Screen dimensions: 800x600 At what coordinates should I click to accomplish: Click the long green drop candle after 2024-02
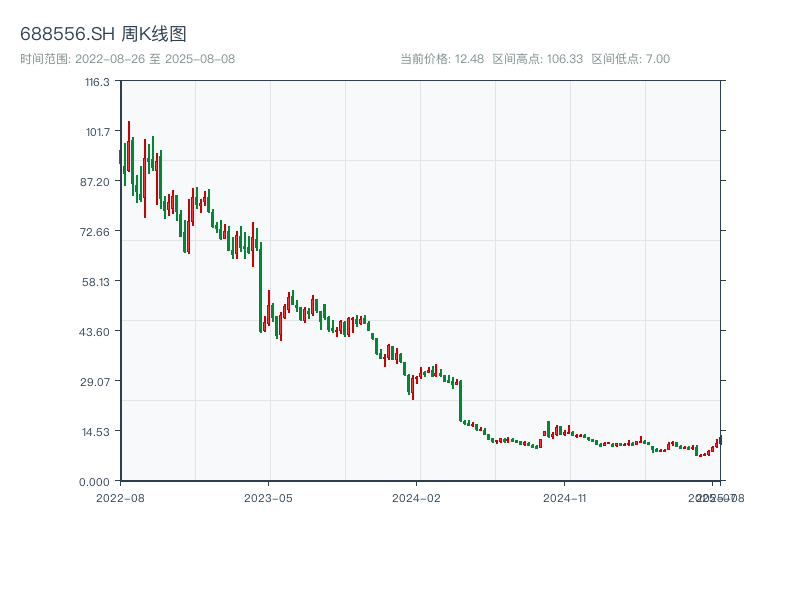461,400
